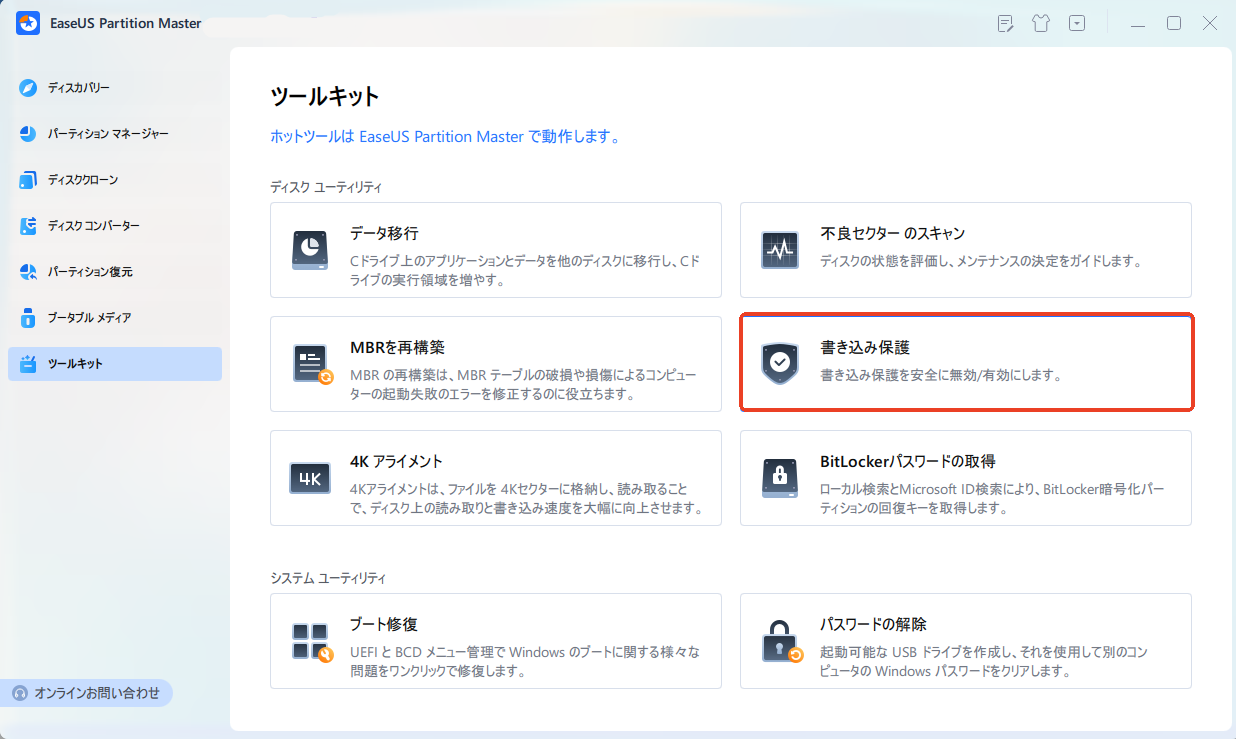The height and width of the screenshot is (739, 1236).
Task: Click the bad sector scan waveform icon
Action: pos(780,250)
